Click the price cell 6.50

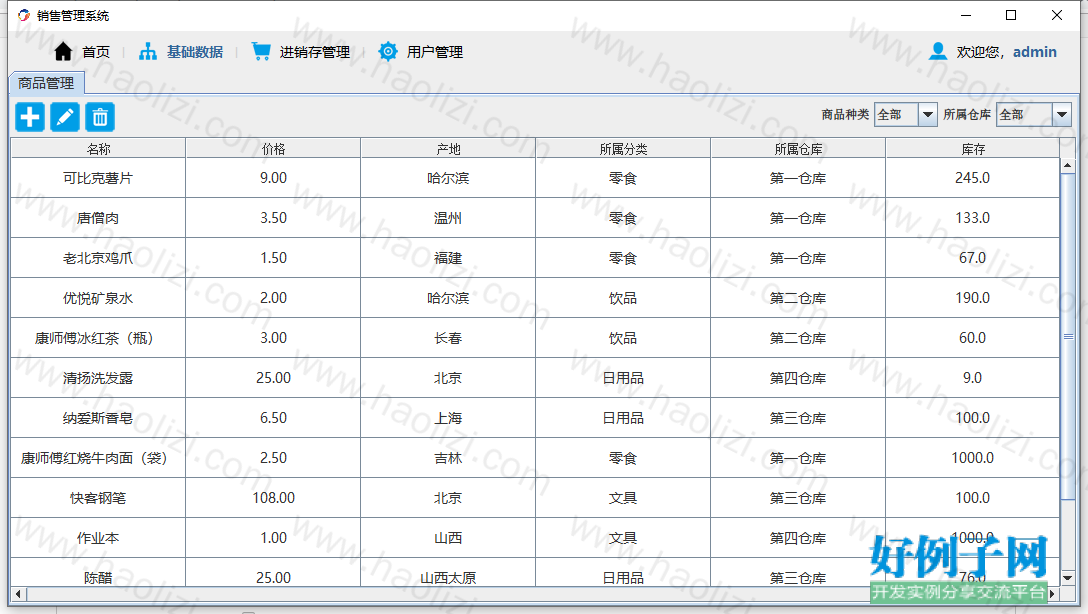pos(273,418)
